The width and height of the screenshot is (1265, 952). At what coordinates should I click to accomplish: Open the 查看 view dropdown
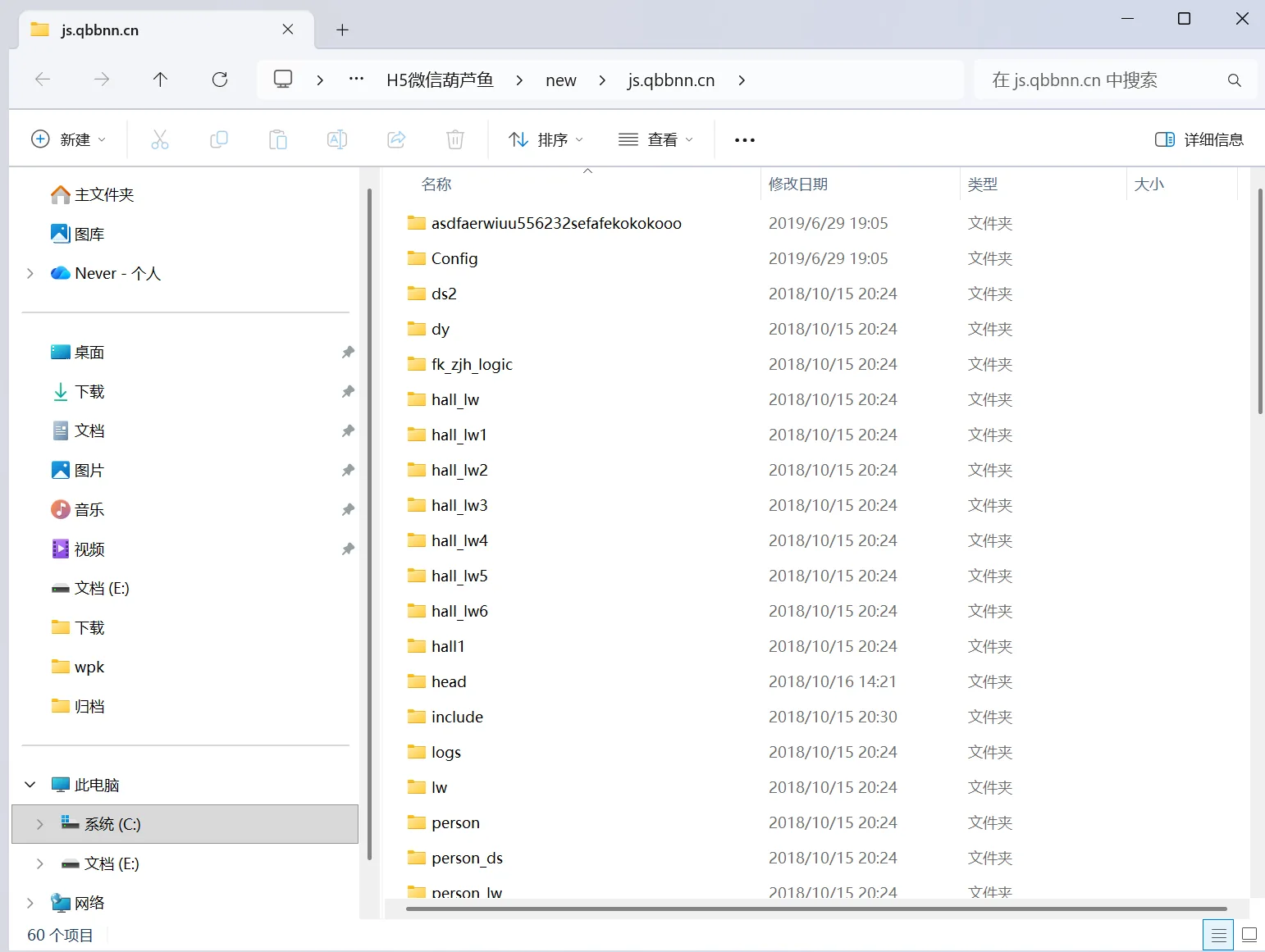(x=655, y=139)
